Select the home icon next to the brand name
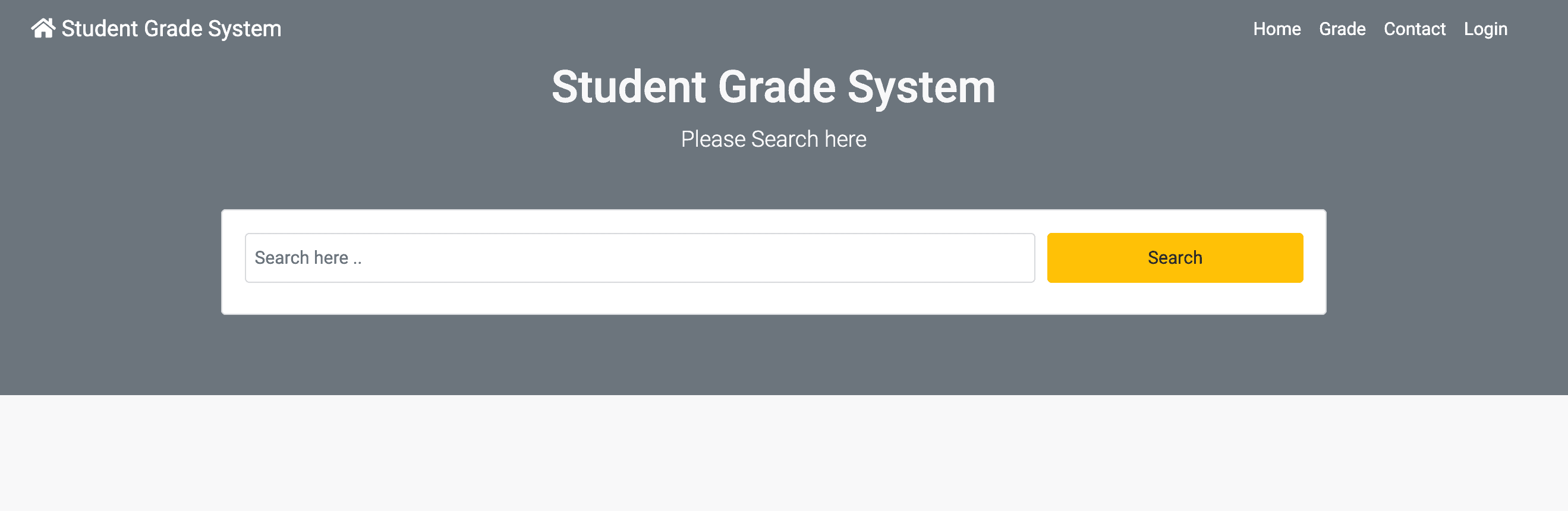The width and height of the screenshot is (1568, 511). [x=43, y=27]
